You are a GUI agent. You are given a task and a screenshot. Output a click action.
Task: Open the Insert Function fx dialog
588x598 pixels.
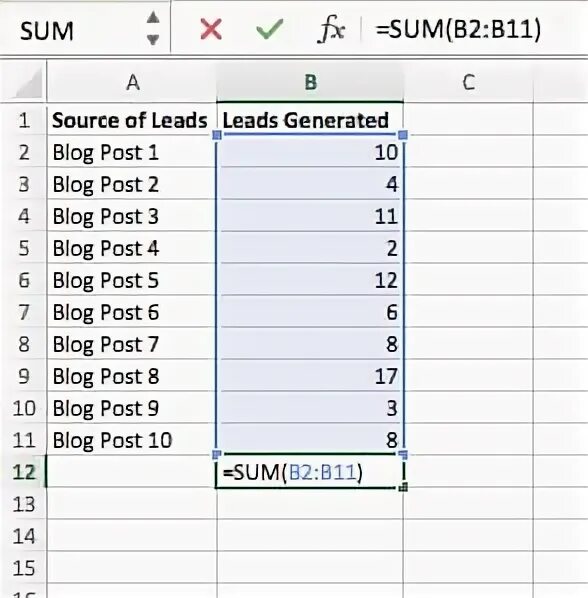coord(331,29)
